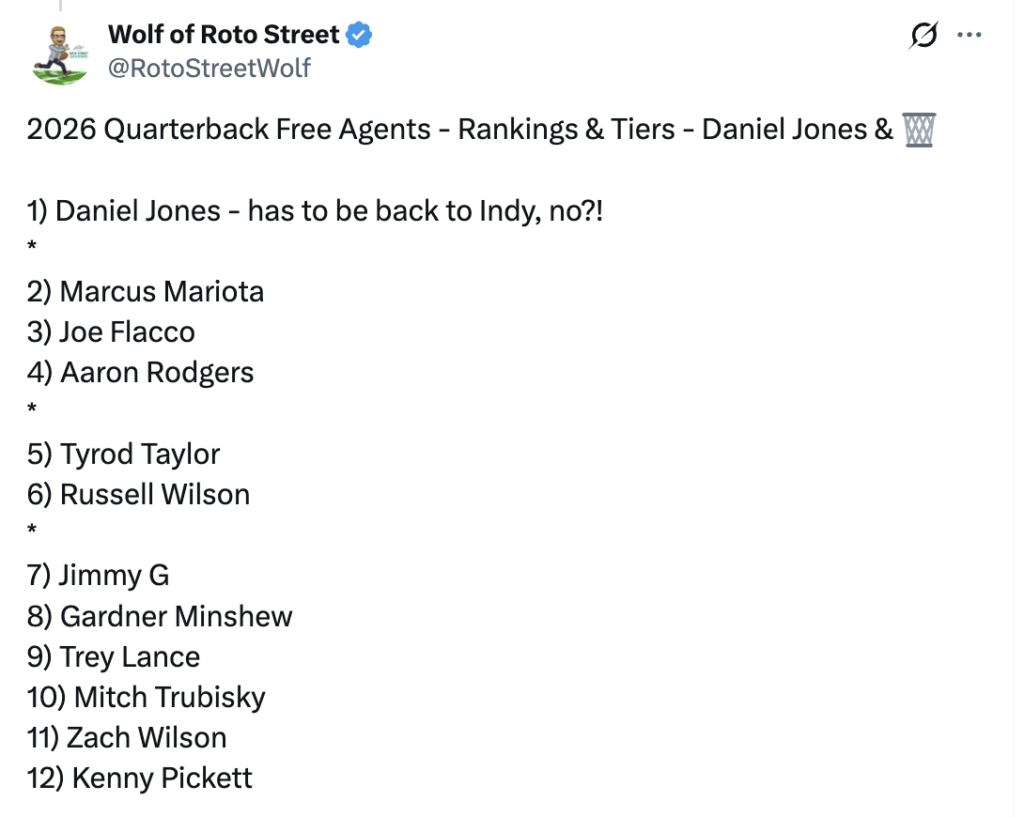Screen dimensions: 1024x817
Task: Select the Kenny Pickett line
Action: [x=140, y=778]
